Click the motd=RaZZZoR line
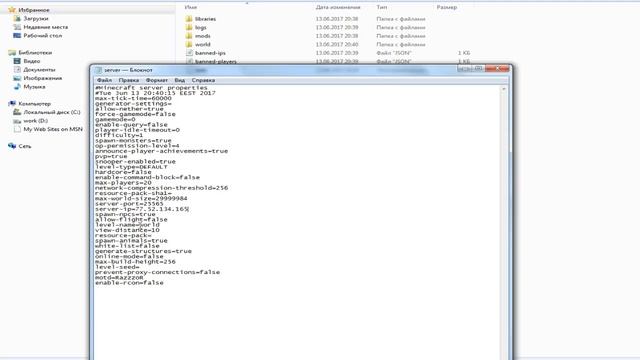 119,278
